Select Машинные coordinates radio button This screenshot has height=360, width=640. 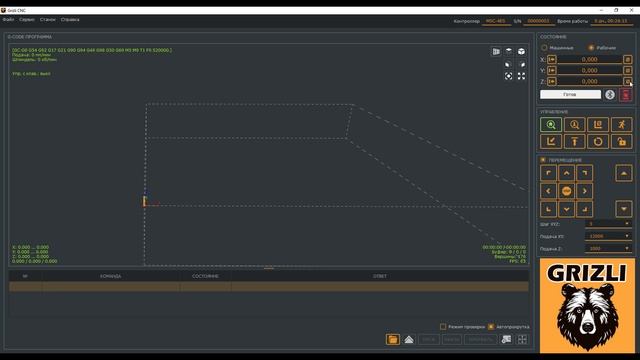click(x=544, y=48)
